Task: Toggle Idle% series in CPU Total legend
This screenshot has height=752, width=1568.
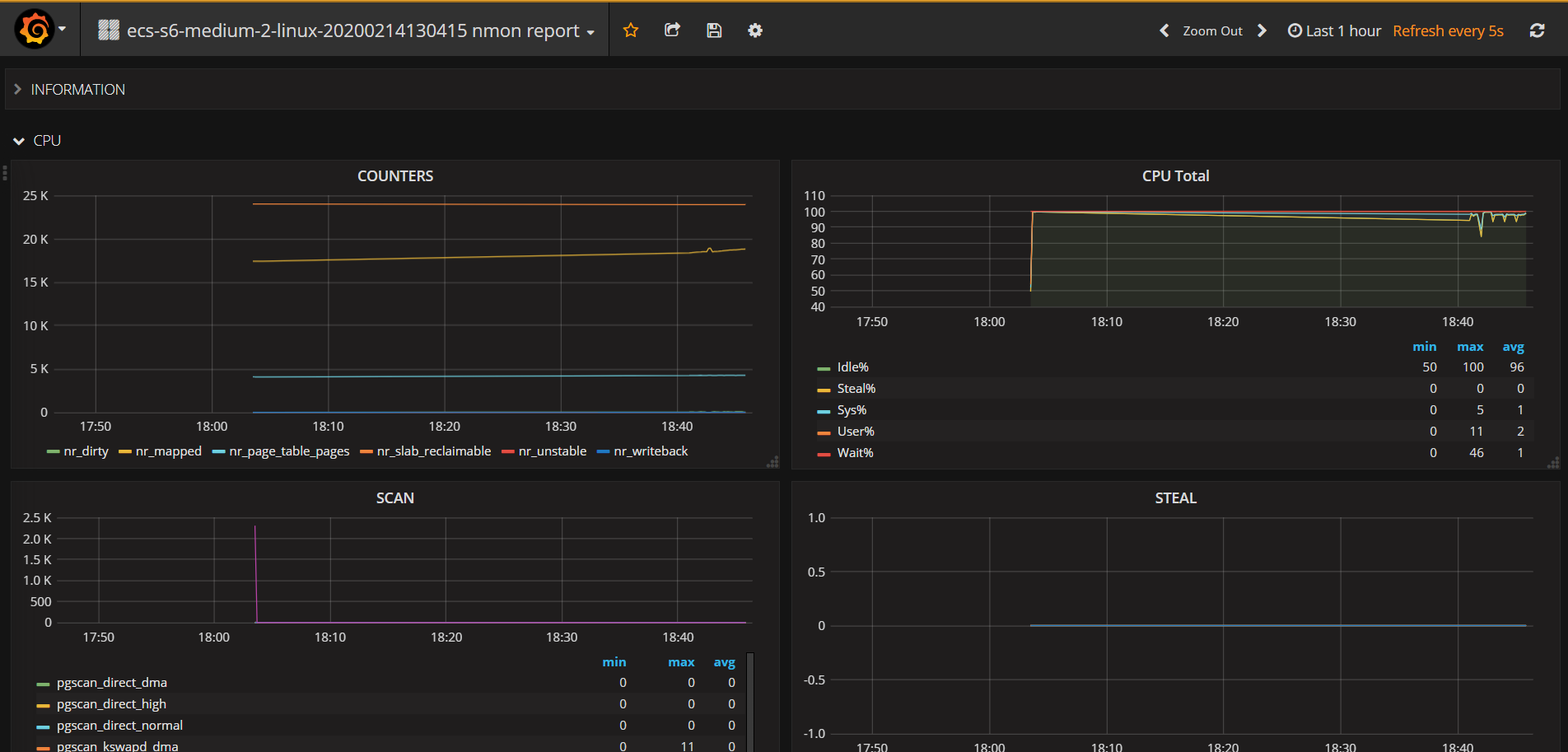Action: coord(852,367)
